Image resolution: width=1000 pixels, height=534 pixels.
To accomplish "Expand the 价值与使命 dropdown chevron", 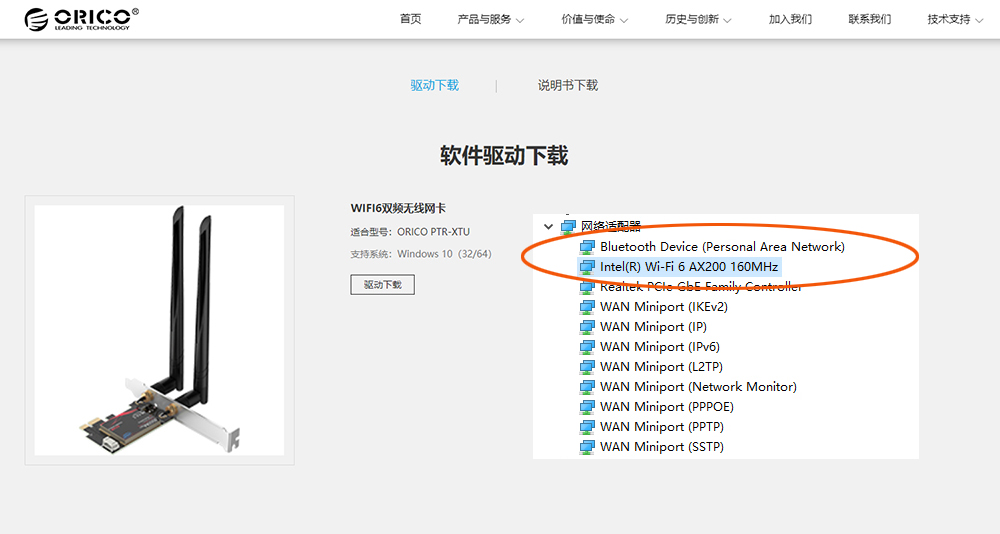I will coord(624,20).
